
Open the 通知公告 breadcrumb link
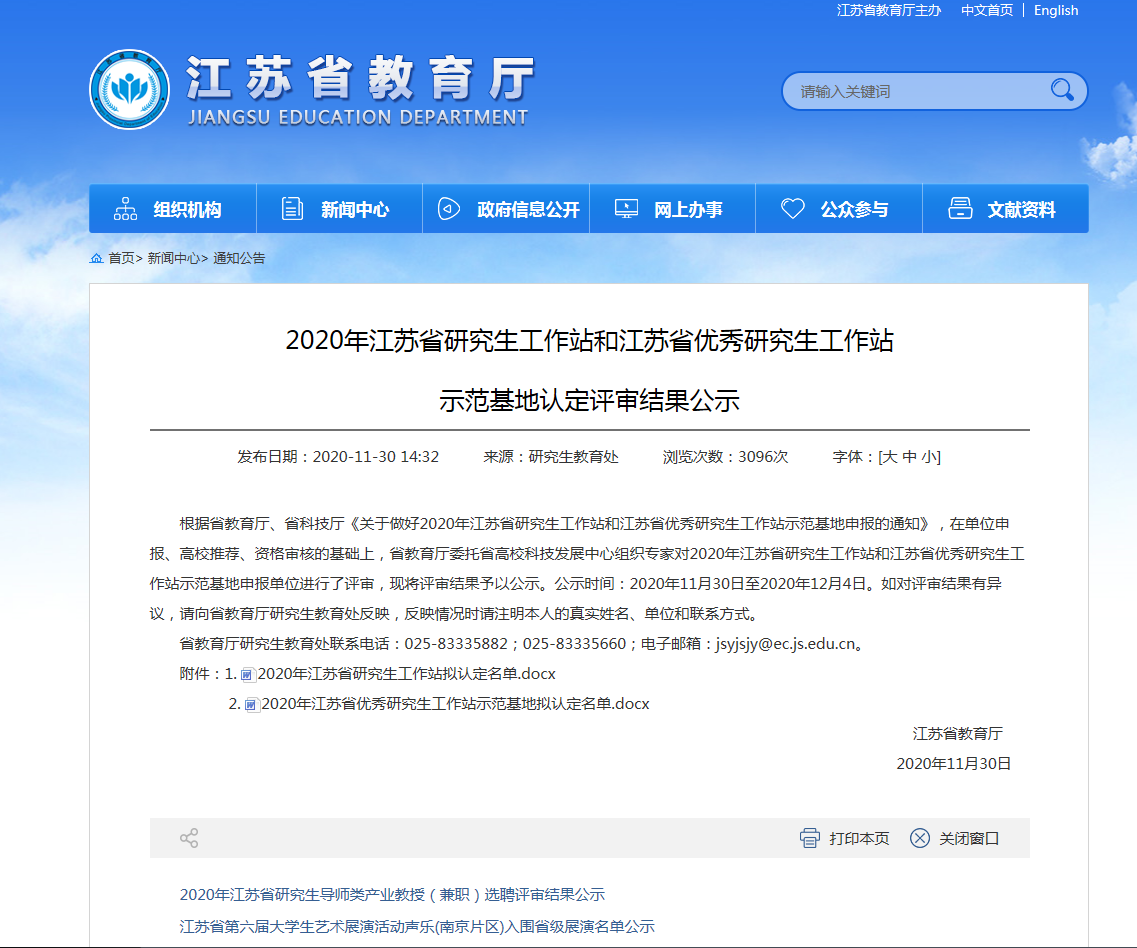pyautogui.click(x=239, y=258)
